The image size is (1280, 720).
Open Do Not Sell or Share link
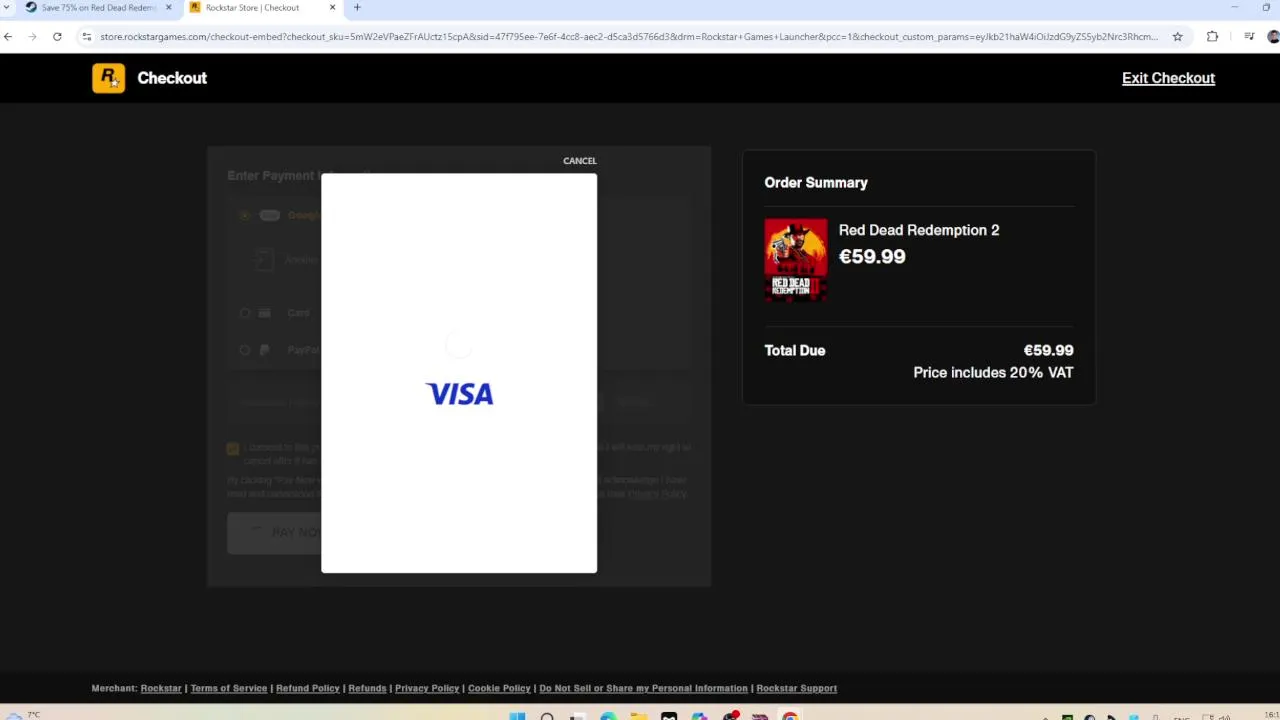(x=643, y=688)
